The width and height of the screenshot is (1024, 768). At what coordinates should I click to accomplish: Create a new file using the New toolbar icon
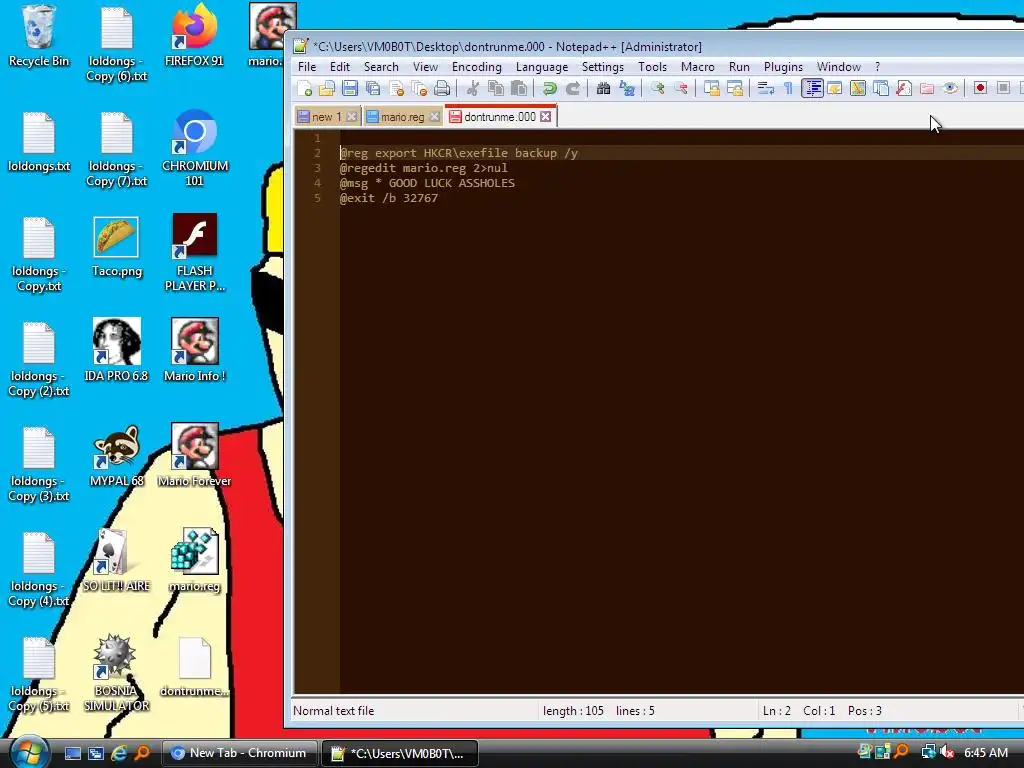coord(304,88)
